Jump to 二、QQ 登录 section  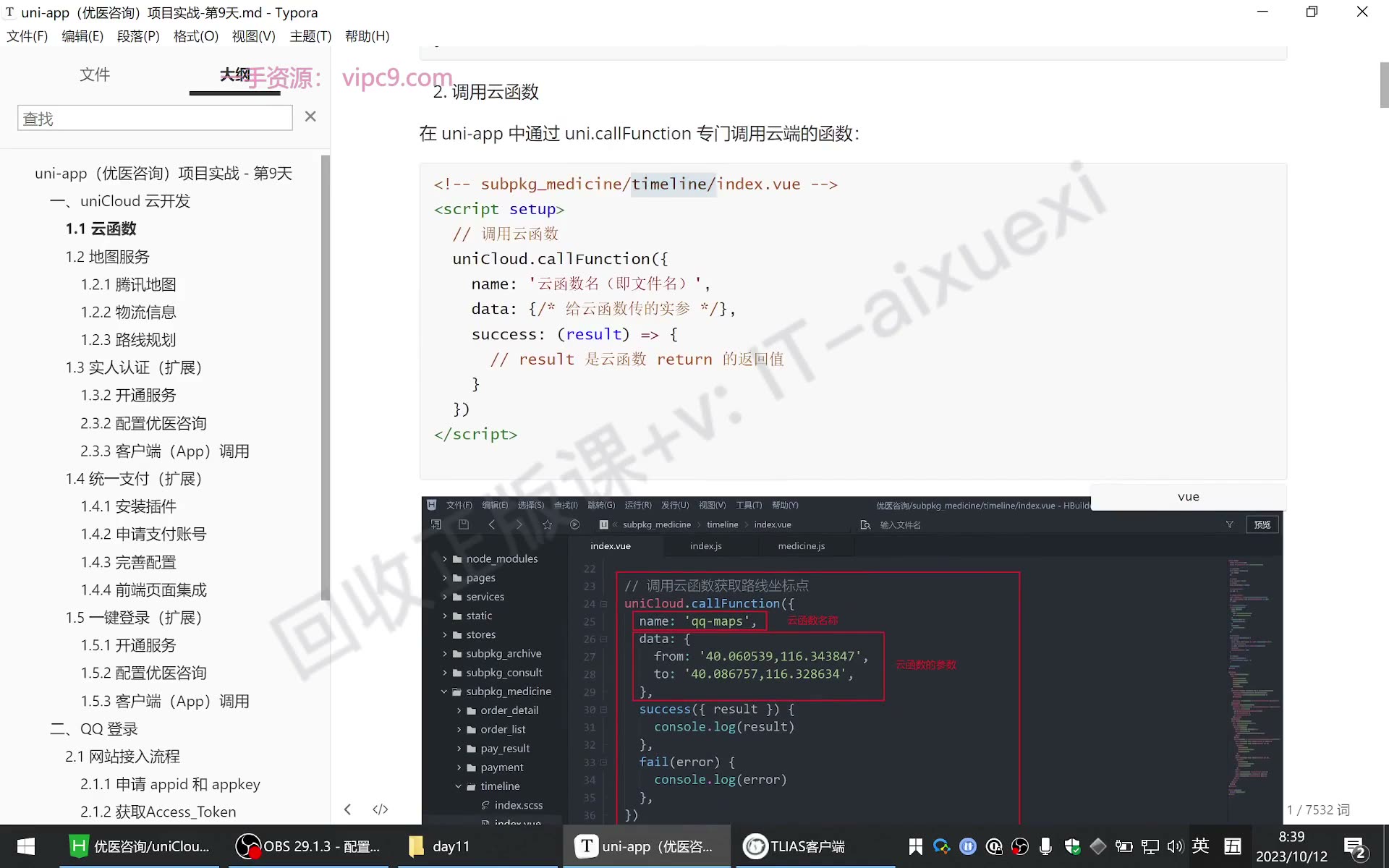(x=94, y=728)
